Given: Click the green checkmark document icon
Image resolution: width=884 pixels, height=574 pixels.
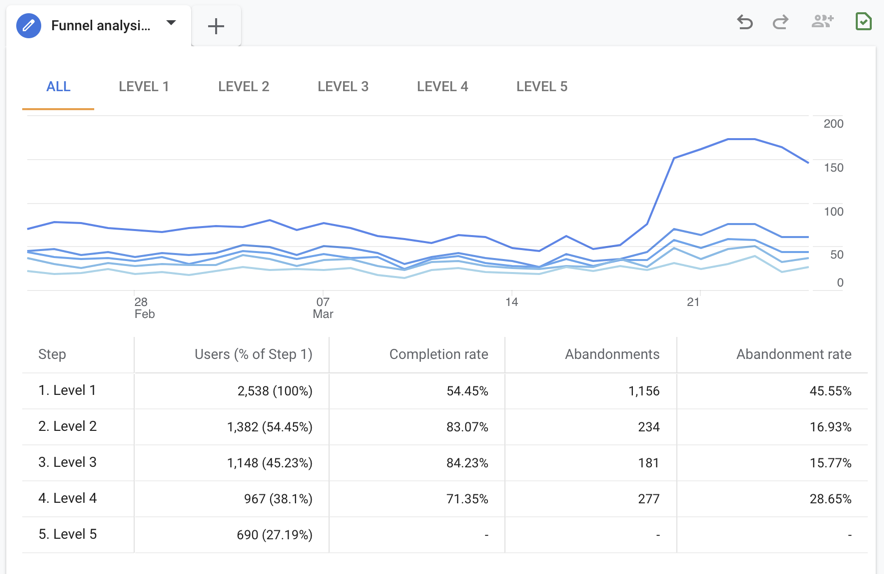Looking at the screenshot, I should [x=863, y=21].
